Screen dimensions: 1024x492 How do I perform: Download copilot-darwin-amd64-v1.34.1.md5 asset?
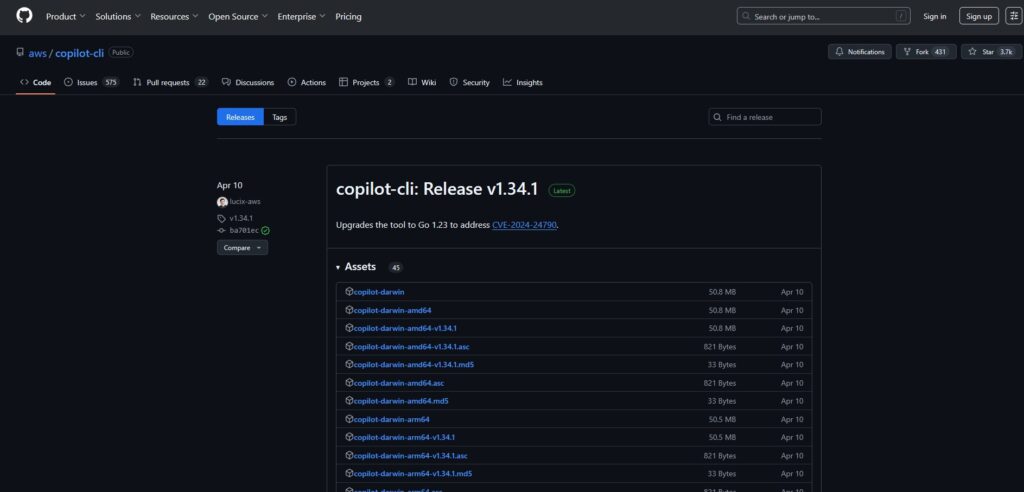[413, 365]
